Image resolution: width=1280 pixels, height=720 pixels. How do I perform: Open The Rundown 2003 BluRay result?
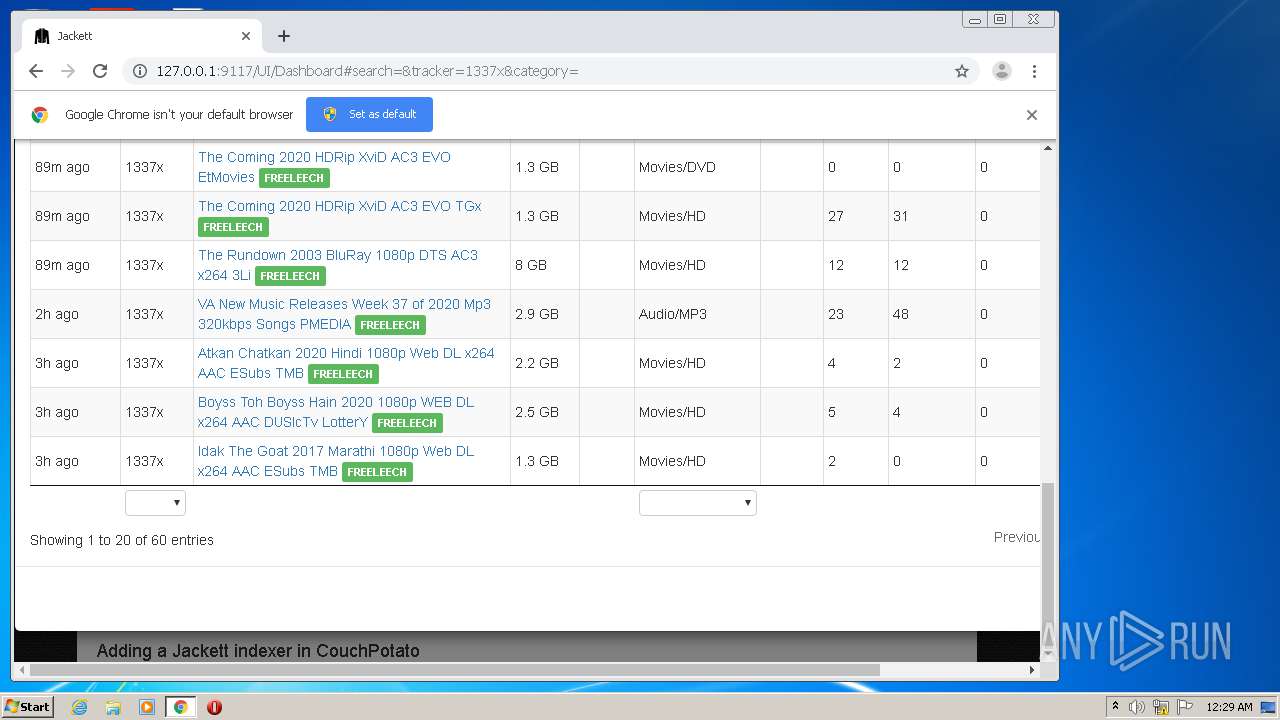click(338, 265)
